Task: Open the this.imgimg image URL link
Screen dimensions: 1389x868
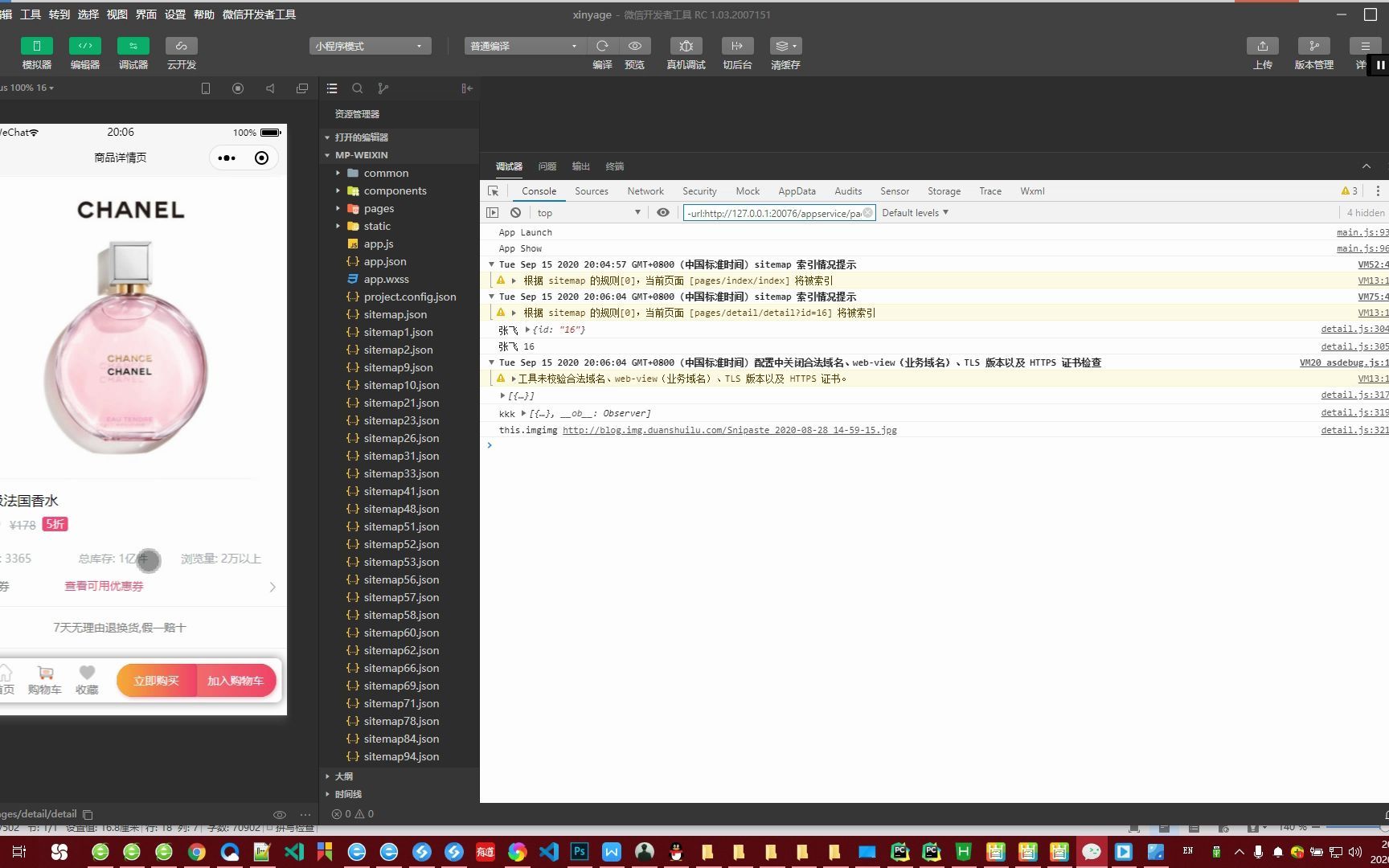Action: pyautogui.click(x=729, y=430)
